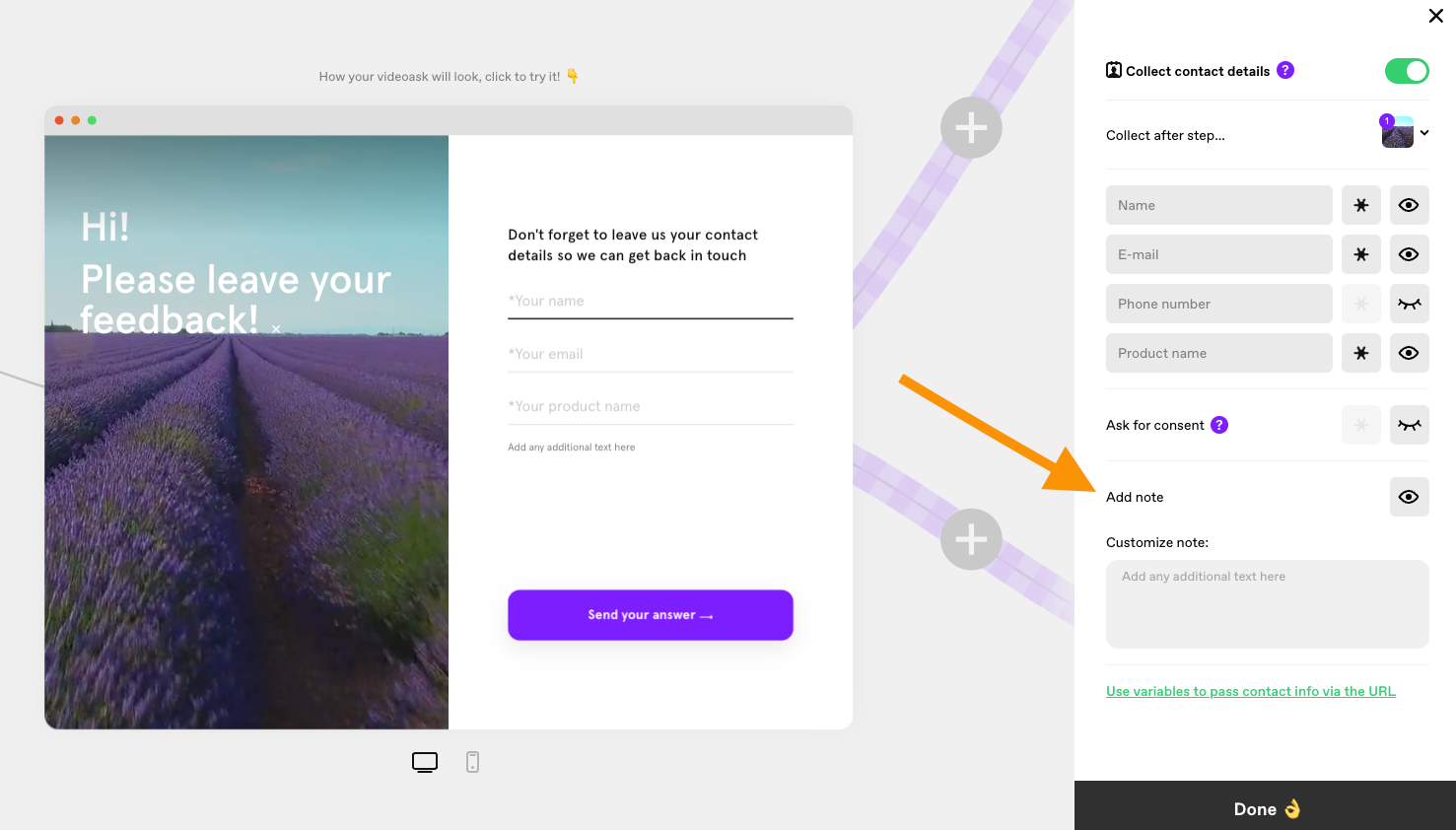Click the Phone number field label box

pyautogui.click(x=1219, y=304)
